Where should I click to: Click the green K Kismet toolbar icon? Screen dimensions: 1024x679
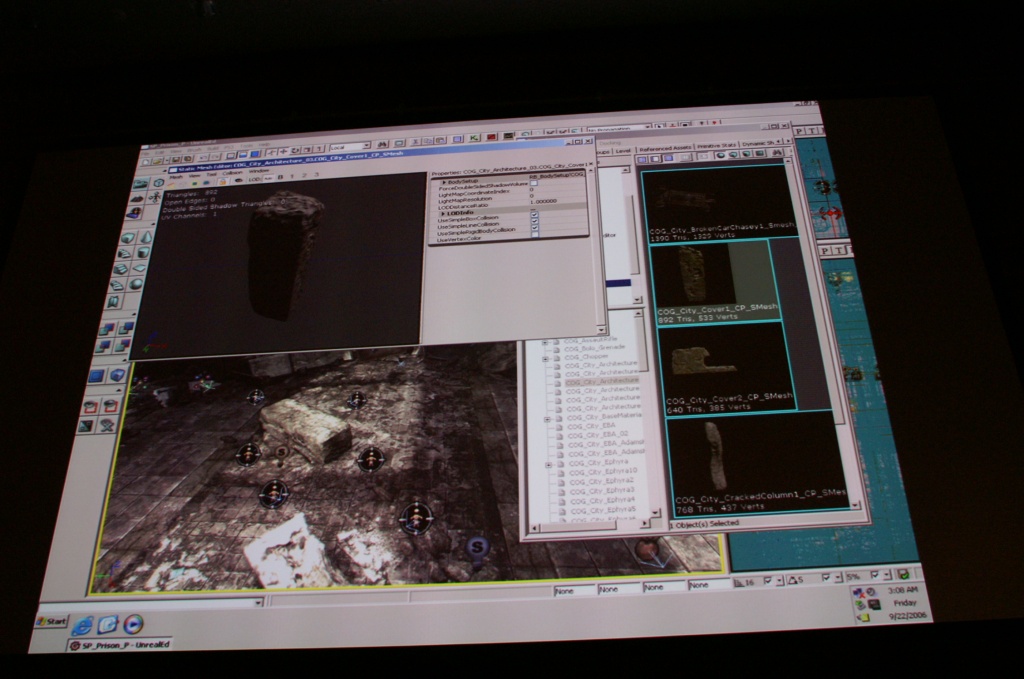472,137
